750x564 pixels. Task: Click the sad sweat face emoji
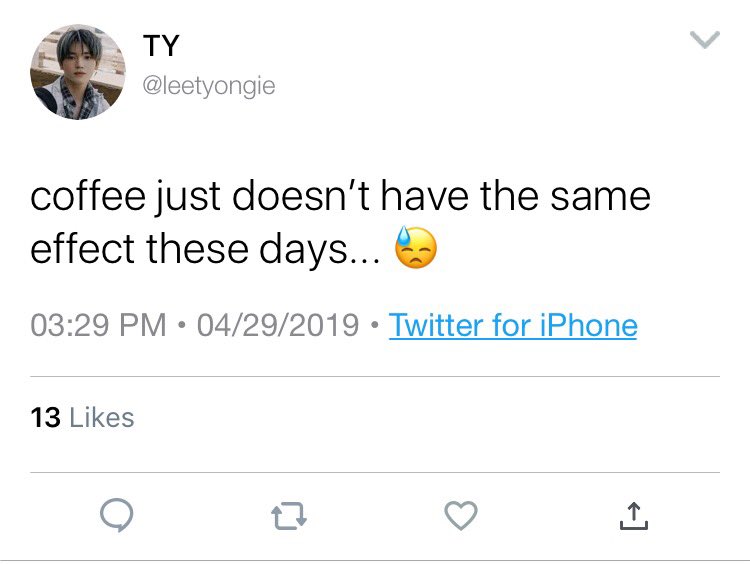(416, 247)
